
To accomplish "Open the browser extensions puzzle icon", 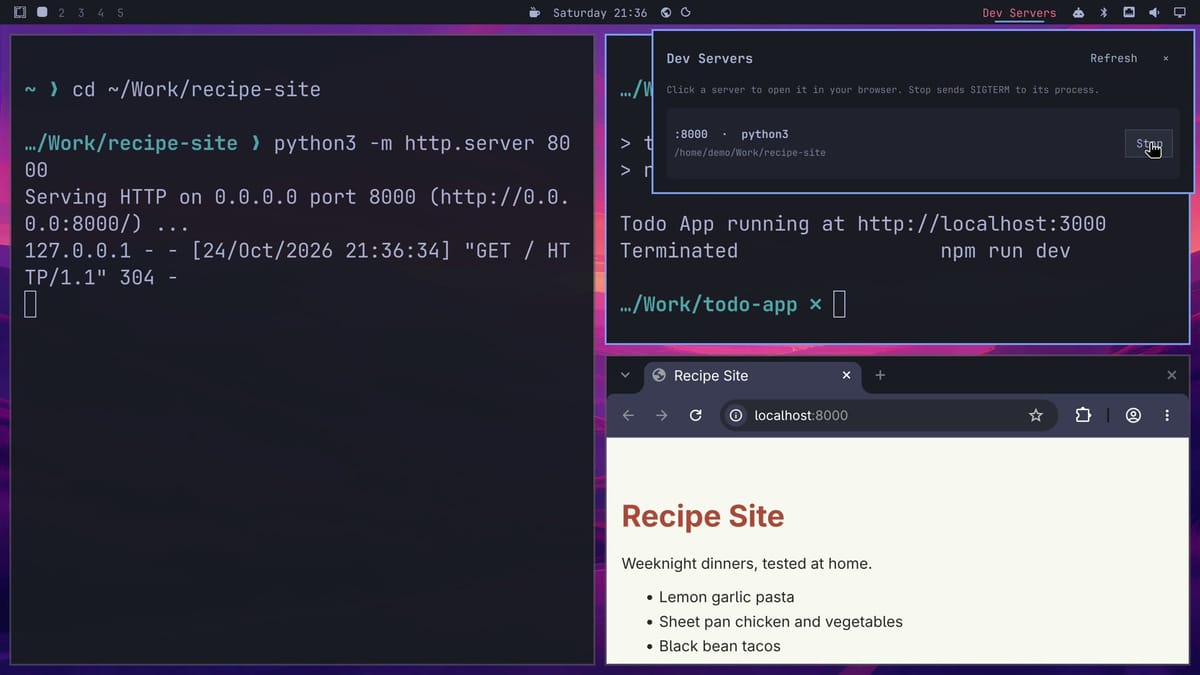I will [1083, 415].
